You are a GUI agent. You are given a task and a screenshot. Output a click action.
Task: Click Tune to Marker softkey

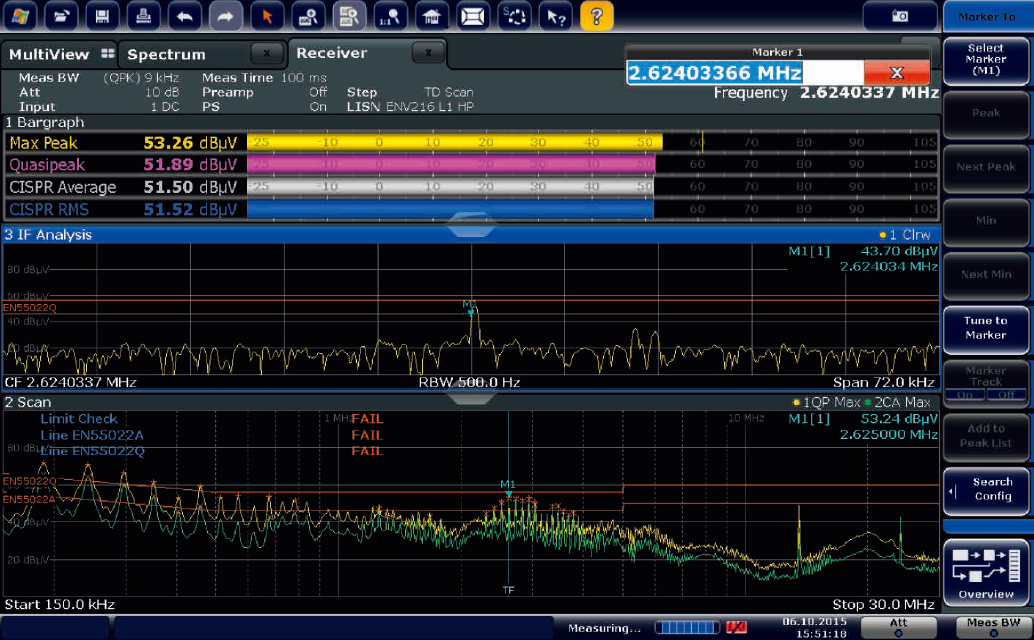986,328
